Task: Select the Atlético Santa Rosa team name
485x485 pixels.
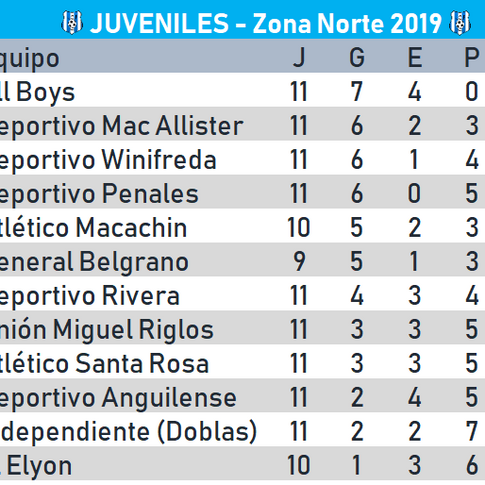Action: click(x=104, y=363)
